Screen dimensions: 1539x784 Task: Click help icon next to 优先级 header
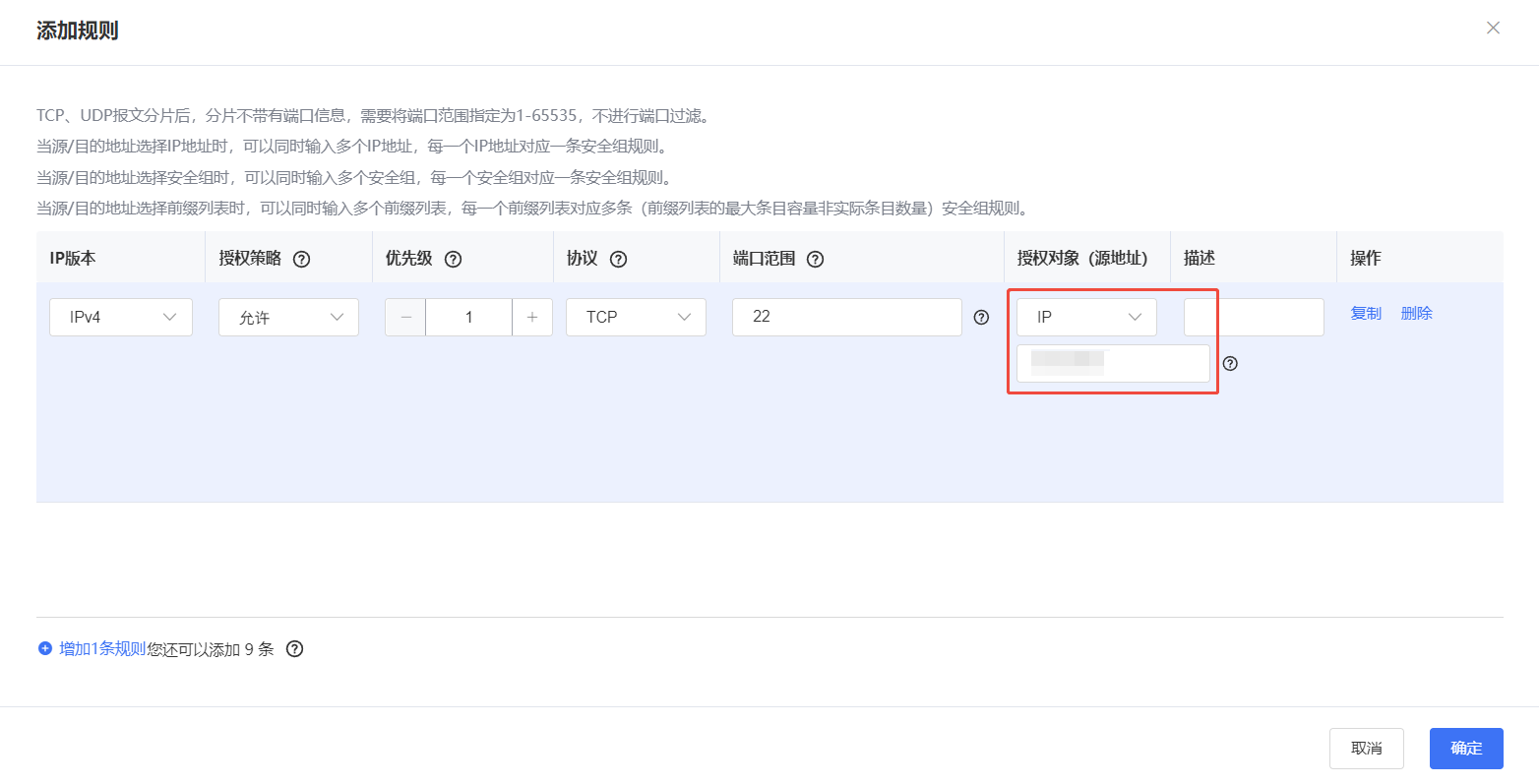[453, 260]
